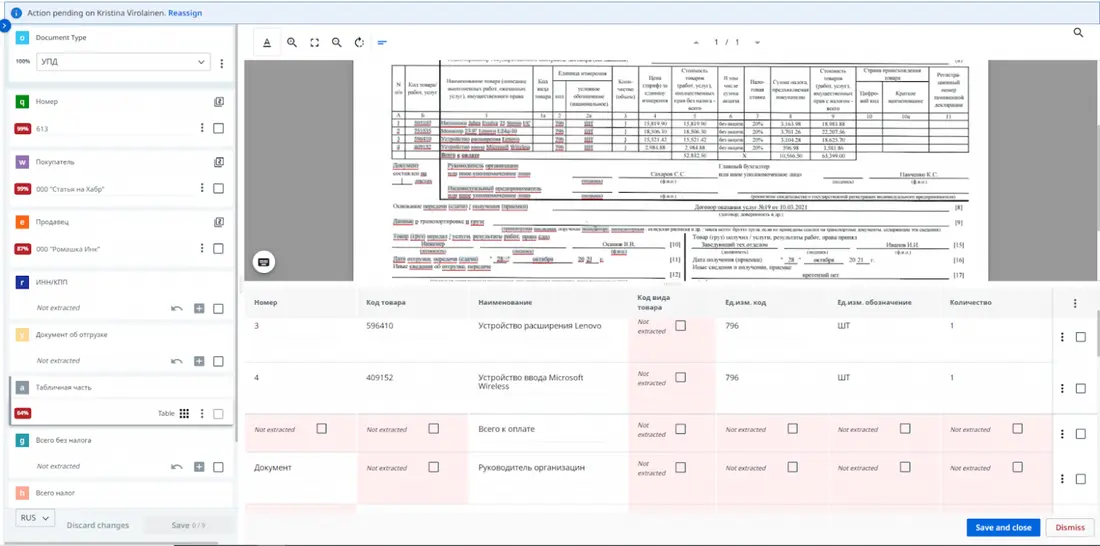Undo the ИНН/КПП field change
1100x546 pixels.
tap(177, 308)
